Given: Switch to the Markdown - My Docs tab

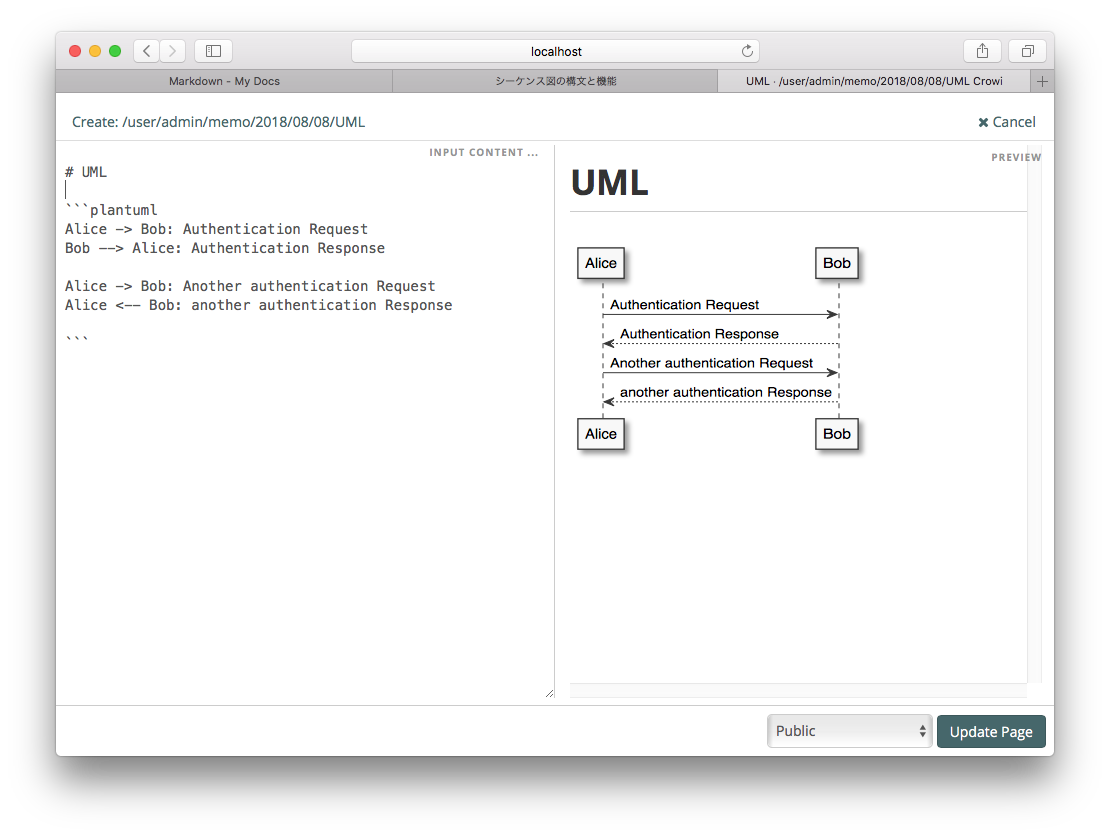Looking at the screenshot, I should click(224, 81).
